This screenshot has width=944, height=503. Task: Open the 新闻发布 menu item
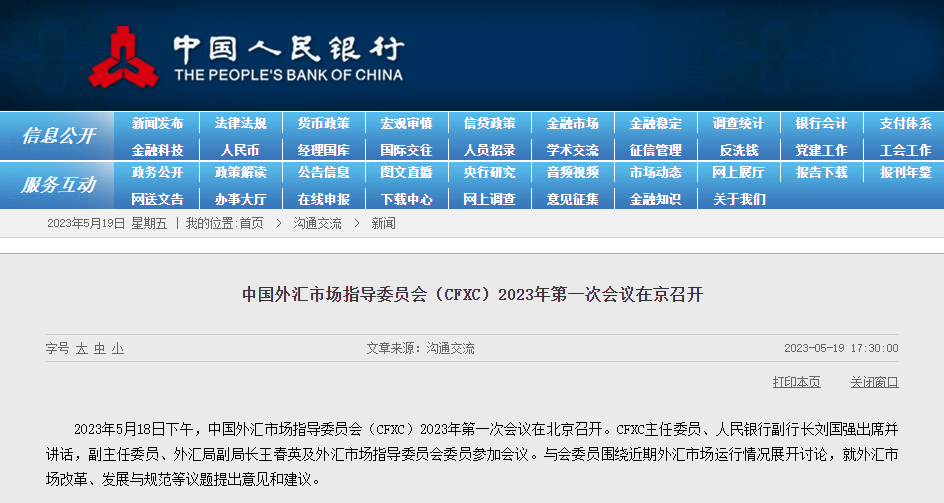coord(157,124)
